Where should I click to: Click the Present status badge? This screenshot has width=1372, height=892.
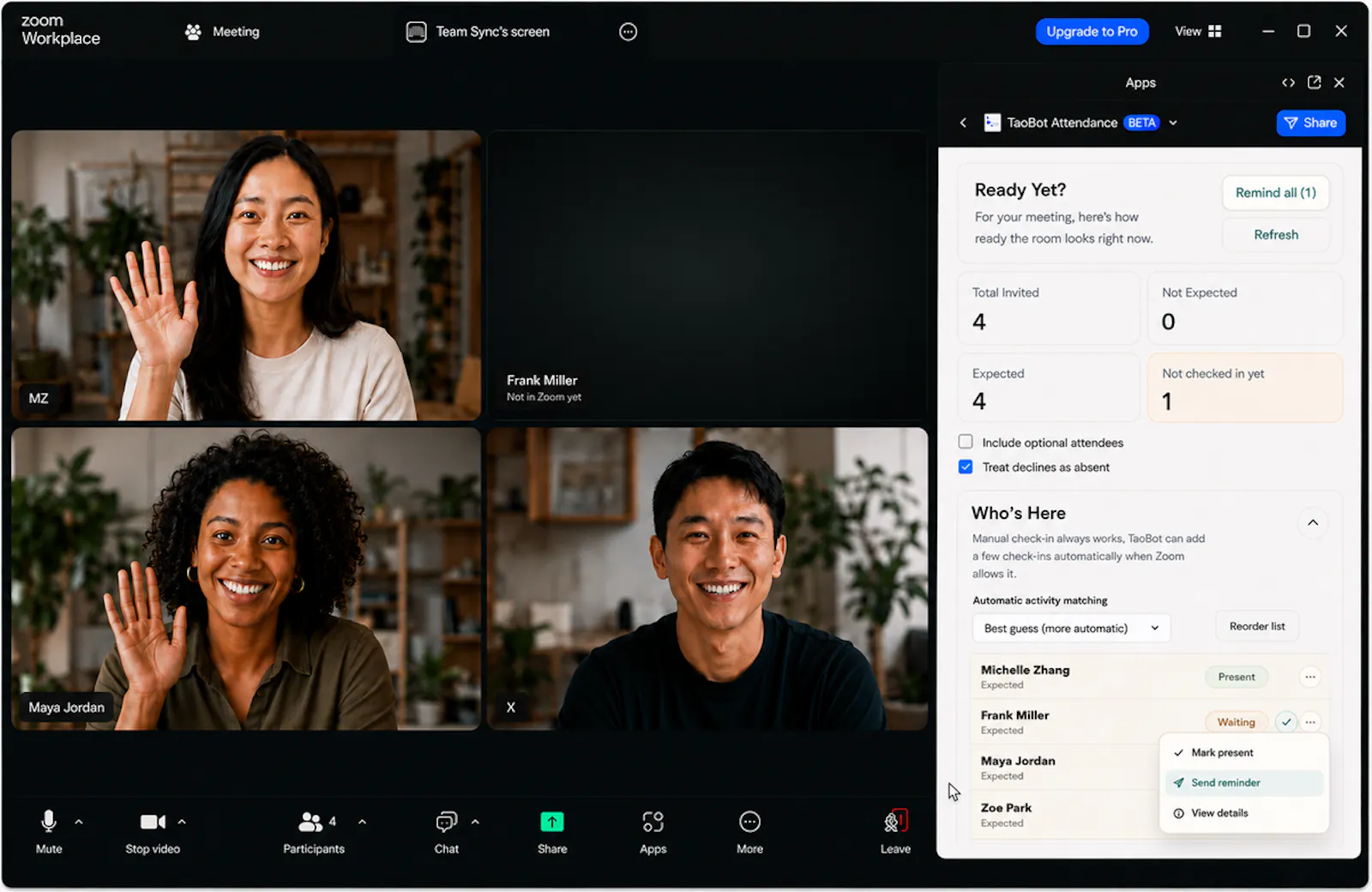coord(1237,677)
